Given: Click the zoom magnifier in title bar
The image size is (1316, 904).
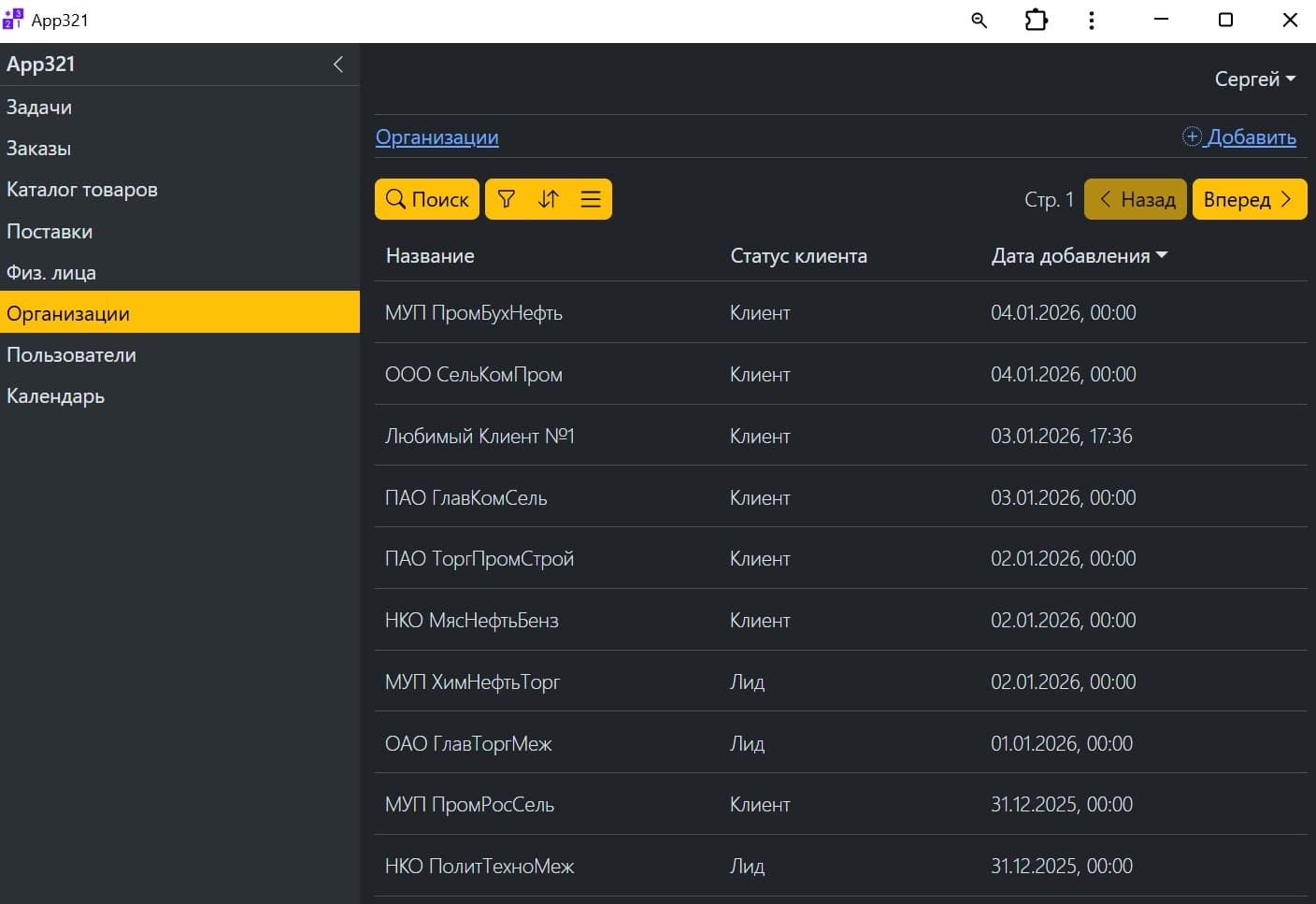Looking at the screenshot, I should click(x=979, y=21).
